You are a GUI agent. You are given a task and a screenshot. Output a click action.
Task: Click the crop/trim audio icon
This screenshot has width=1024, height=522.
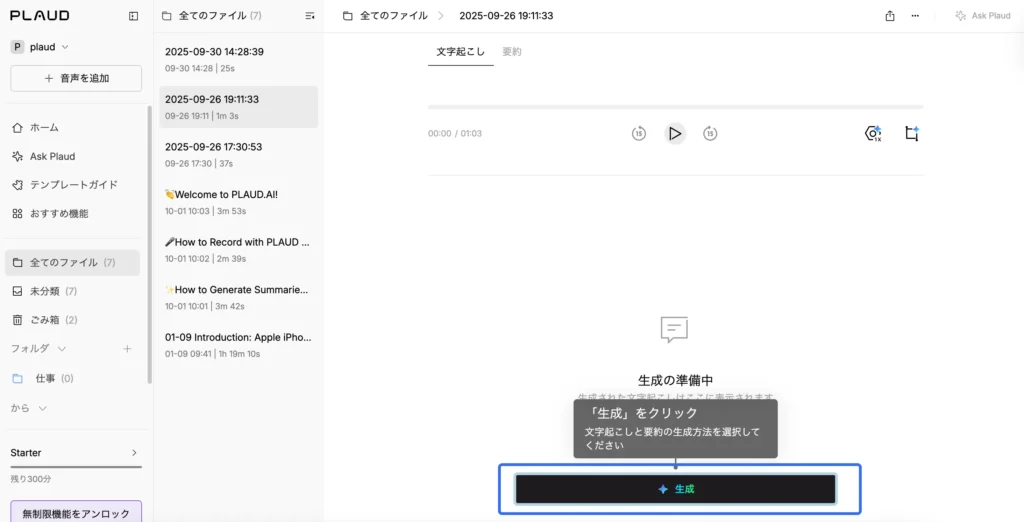[x=911, y=133]
